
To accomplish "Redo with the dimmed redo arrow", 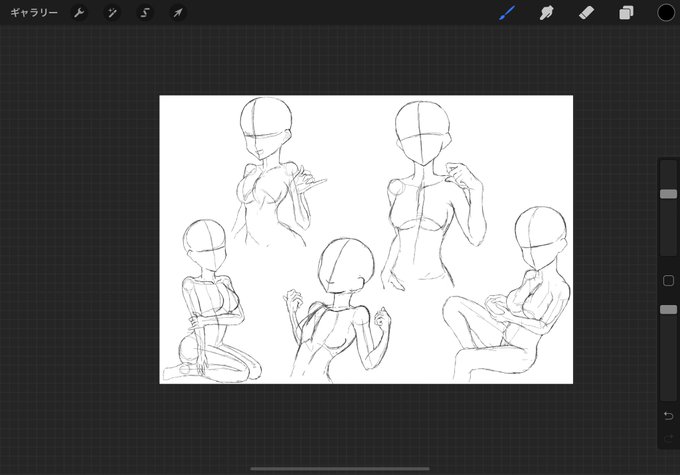I will (x=668, y=439).
